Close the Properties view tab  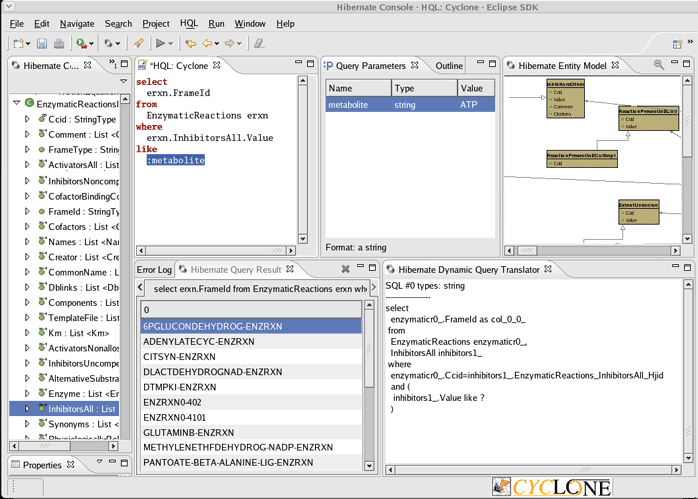[70, 464]
